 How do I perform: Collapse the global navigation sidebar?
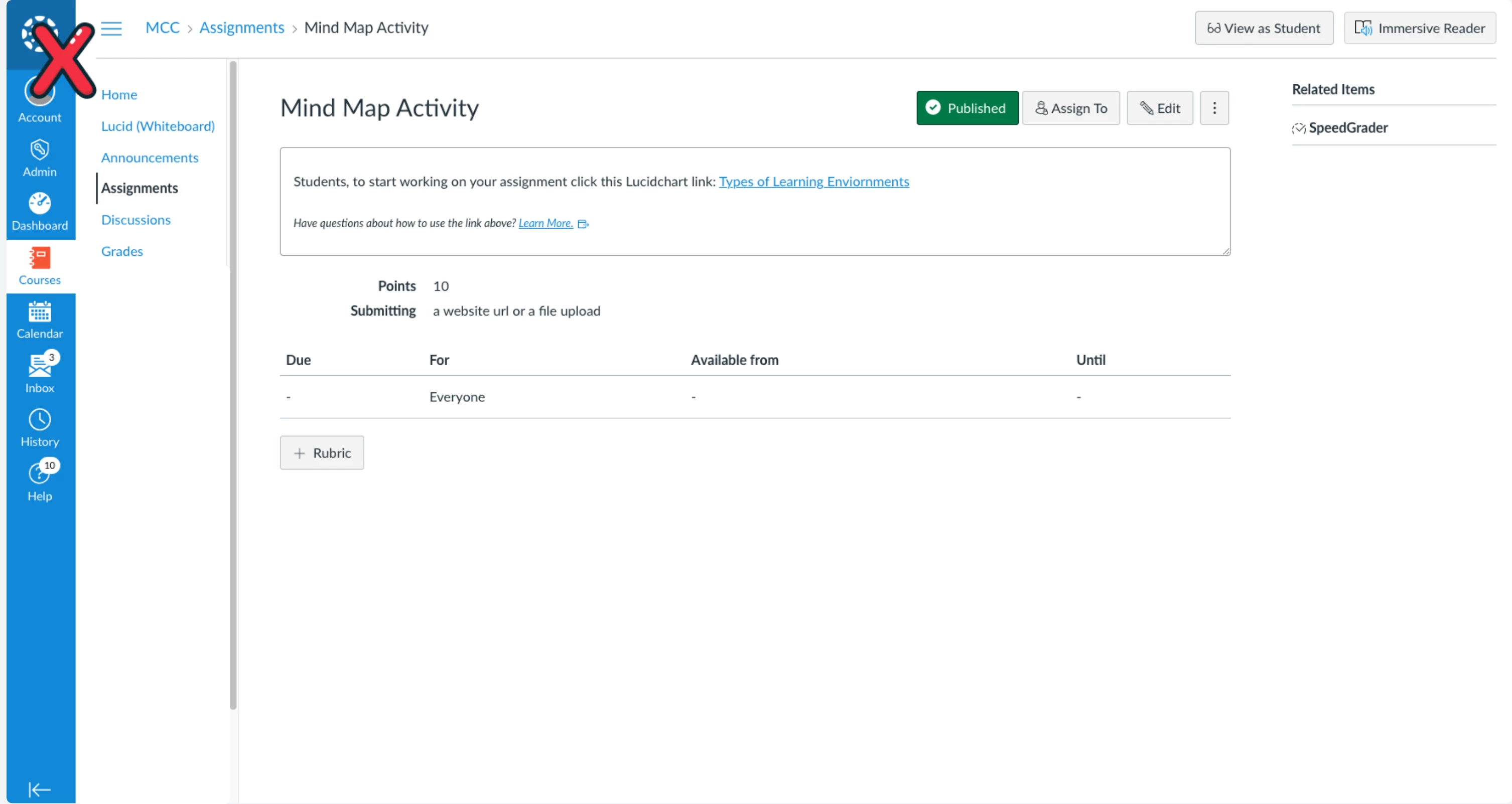tap(39, 789)
